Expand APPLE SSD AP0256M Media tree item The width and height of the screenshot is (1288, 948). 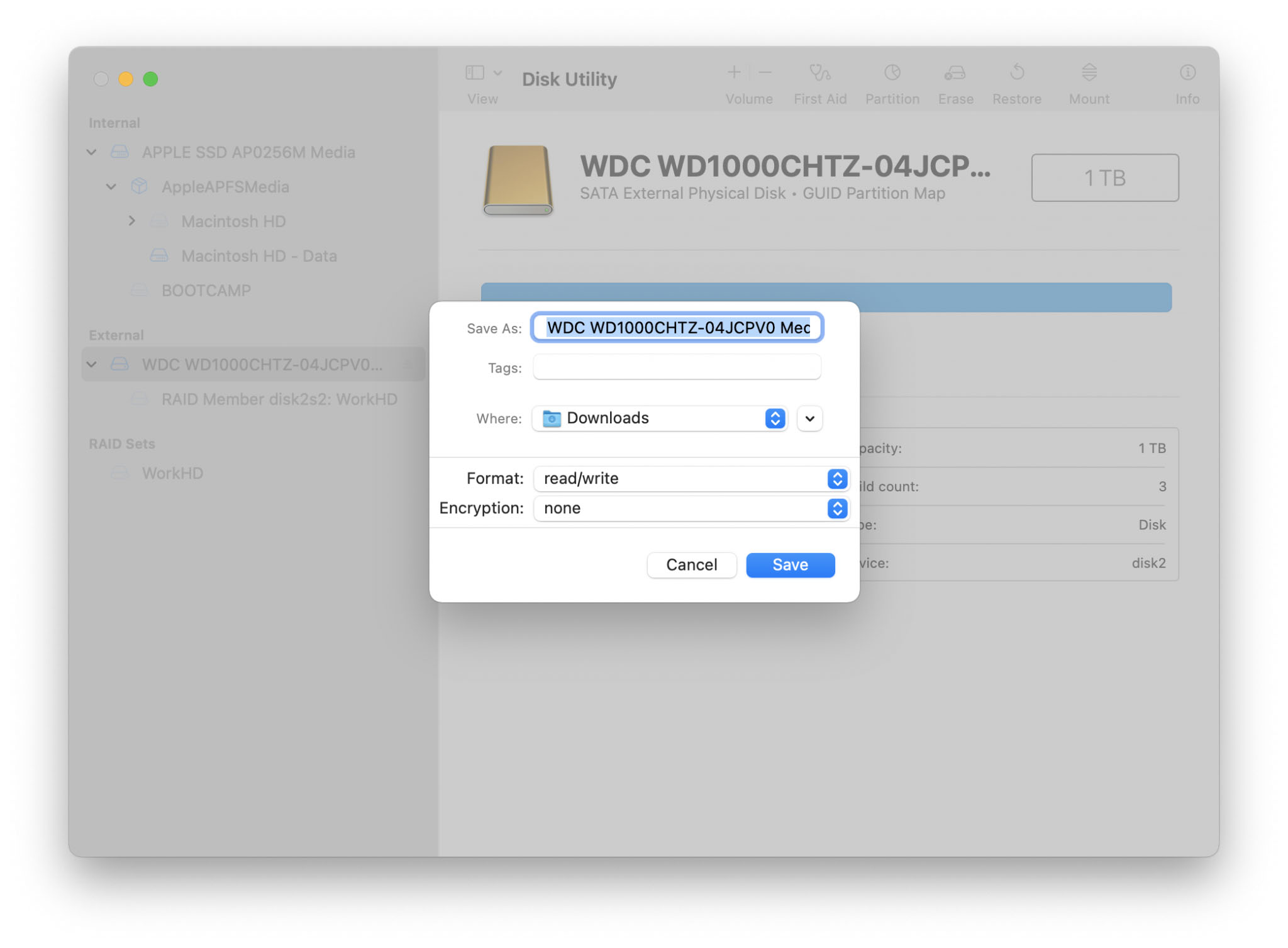pyautogui.click(x=92, y=152)
